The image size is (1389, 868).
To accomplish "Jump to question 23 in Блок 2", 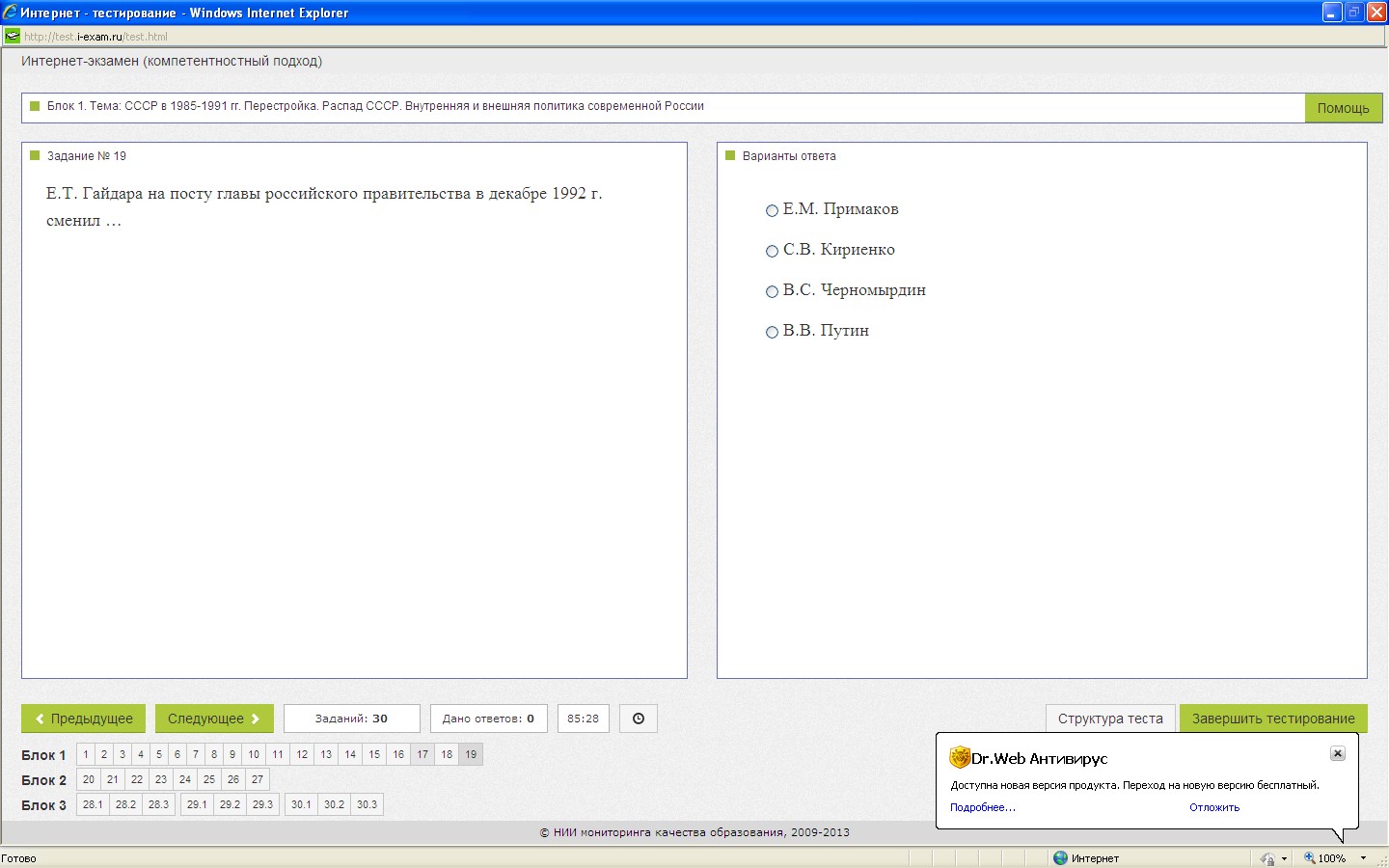I will click(x=161, y=779).
